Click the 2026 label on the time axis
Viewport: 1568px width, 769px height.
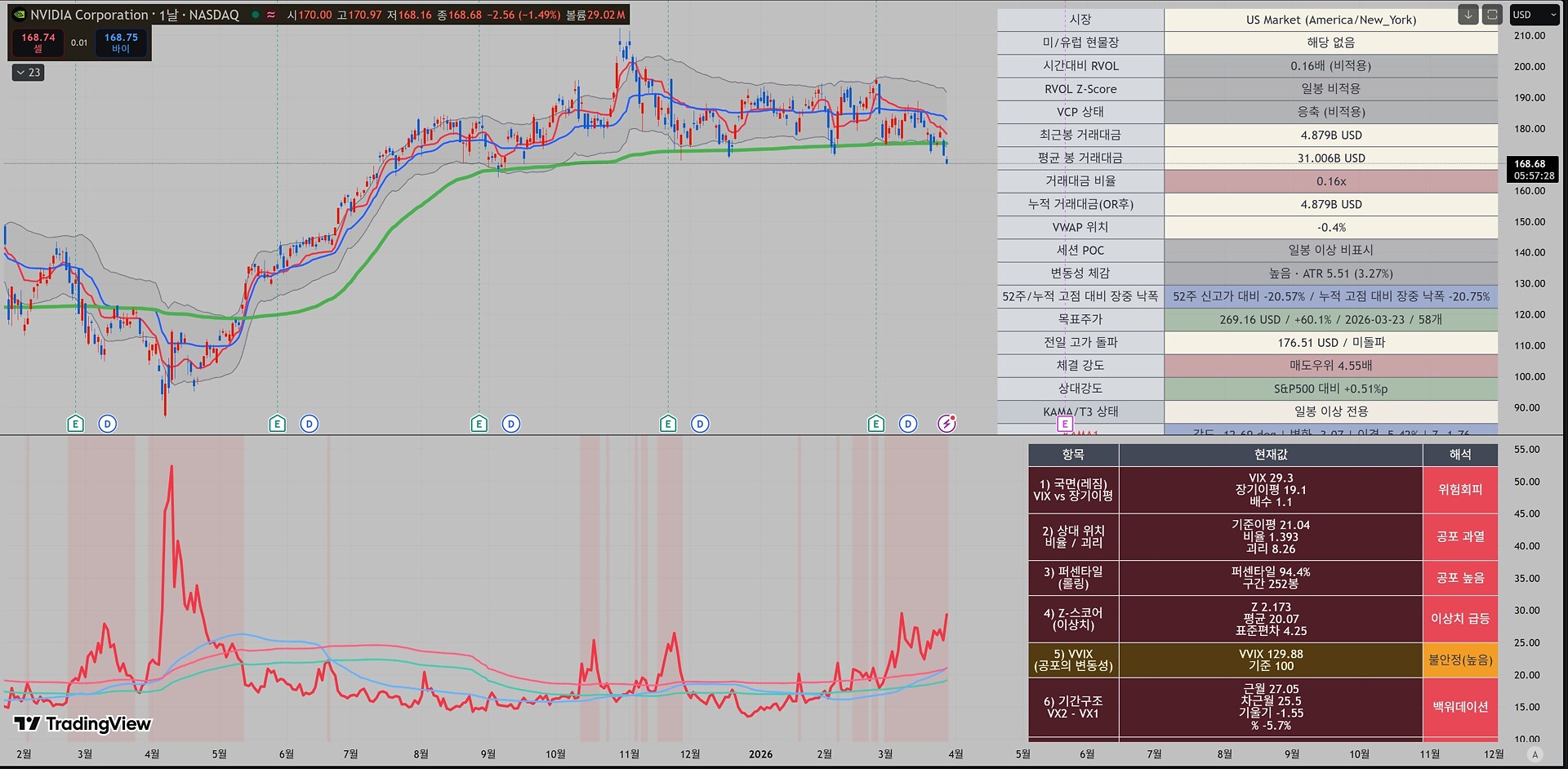coord(760,754)
